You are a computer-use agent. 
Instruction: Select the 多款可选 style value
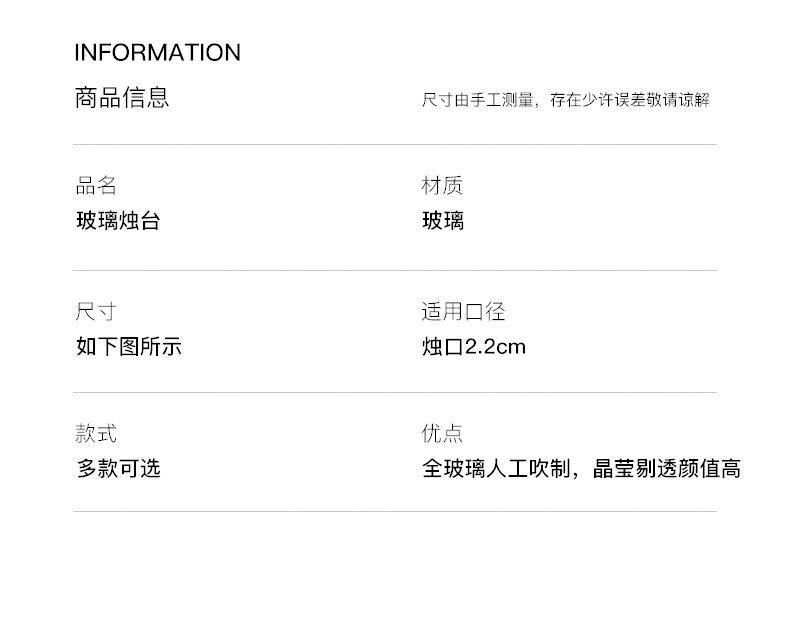[118, 469]
